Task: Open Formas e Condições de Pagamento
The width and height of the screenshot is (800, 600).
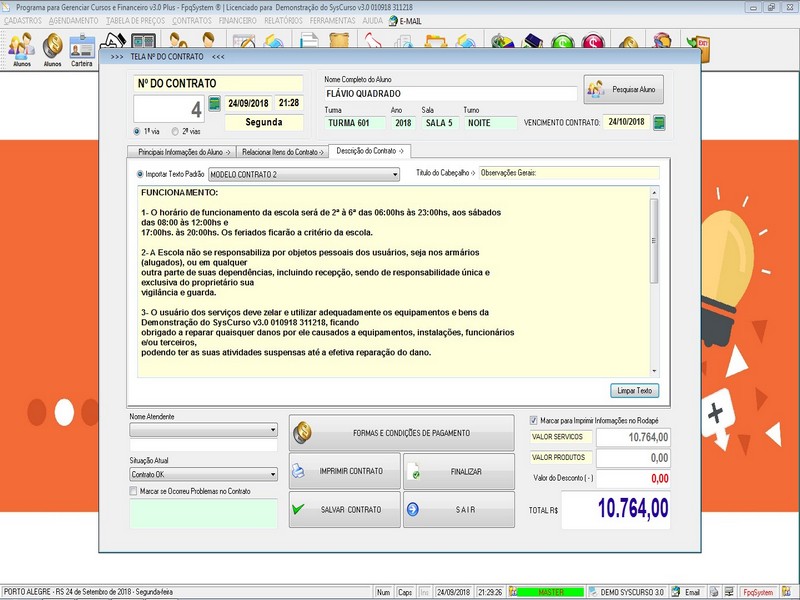Action: (402, 433)
